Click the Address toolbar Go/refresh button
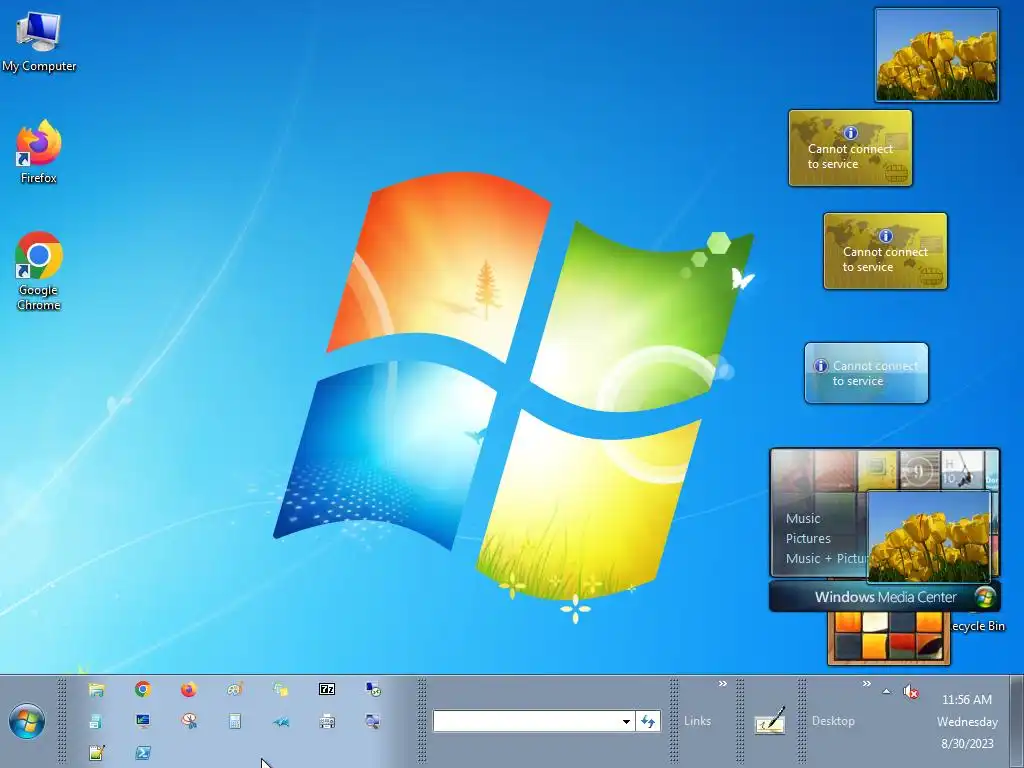 click(648, 722)
